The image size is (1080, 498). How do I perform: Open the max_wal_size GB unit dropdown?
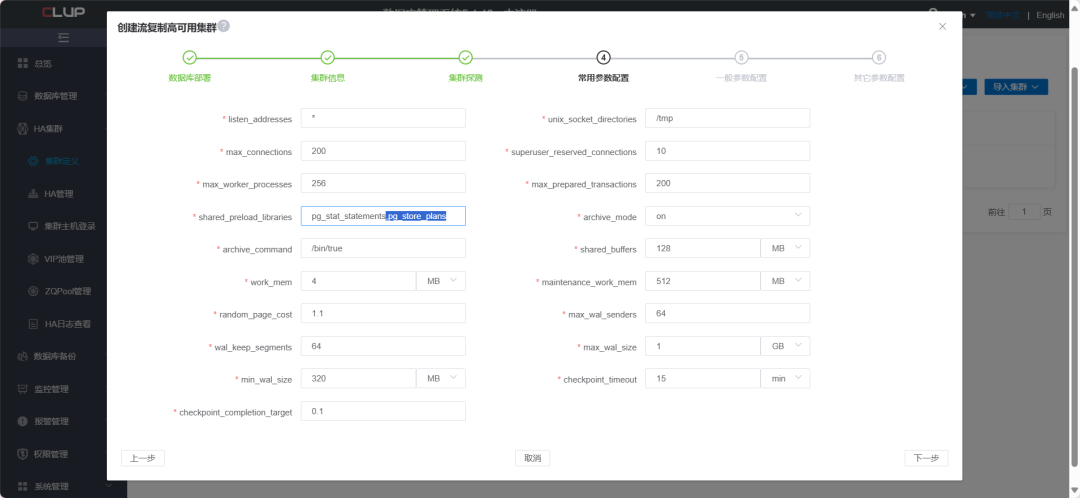(x=785, y=346)
